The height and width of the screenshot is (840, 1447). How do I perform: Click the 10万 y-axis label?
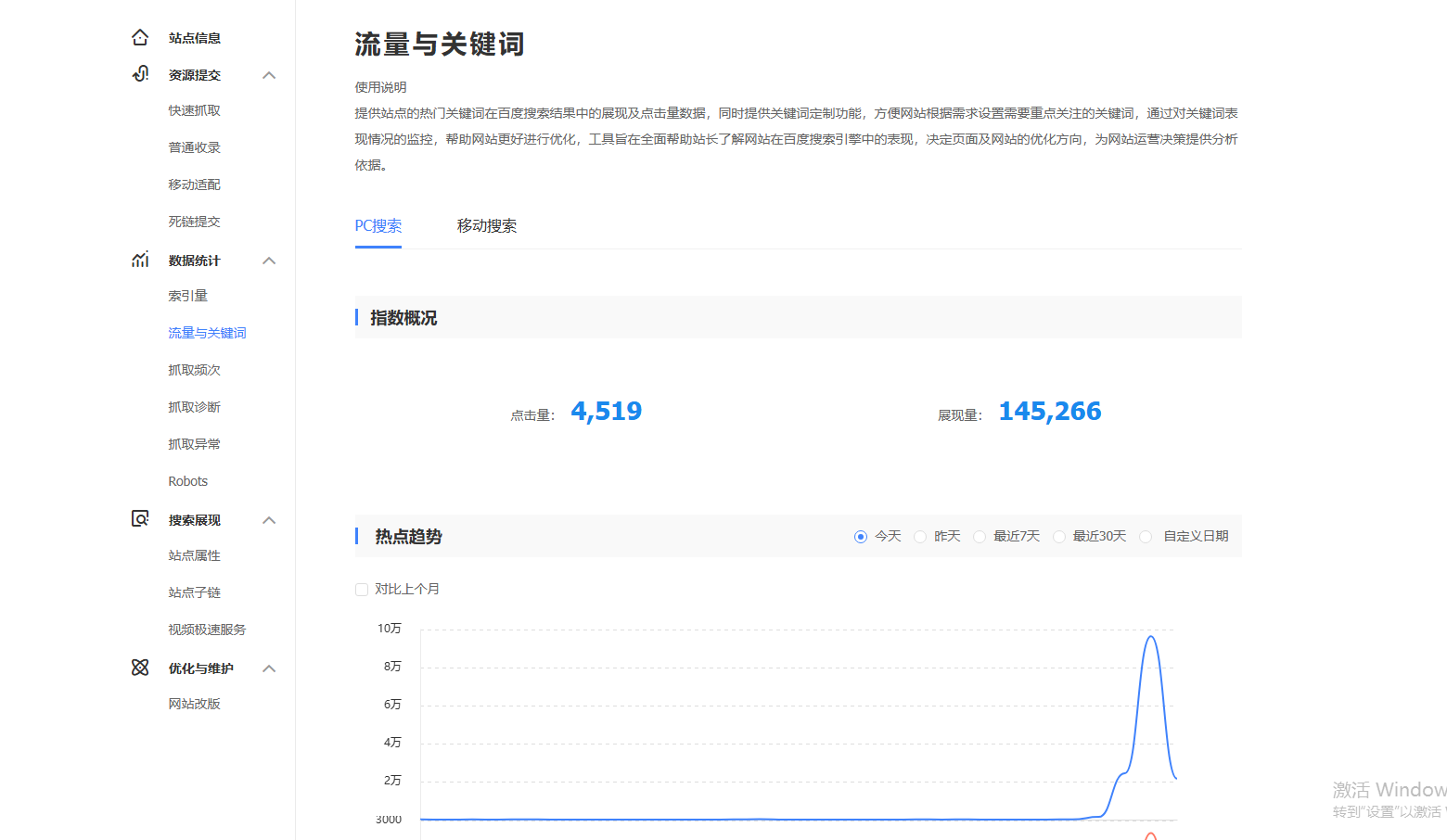pyautogui.click(x=390, y=629)
